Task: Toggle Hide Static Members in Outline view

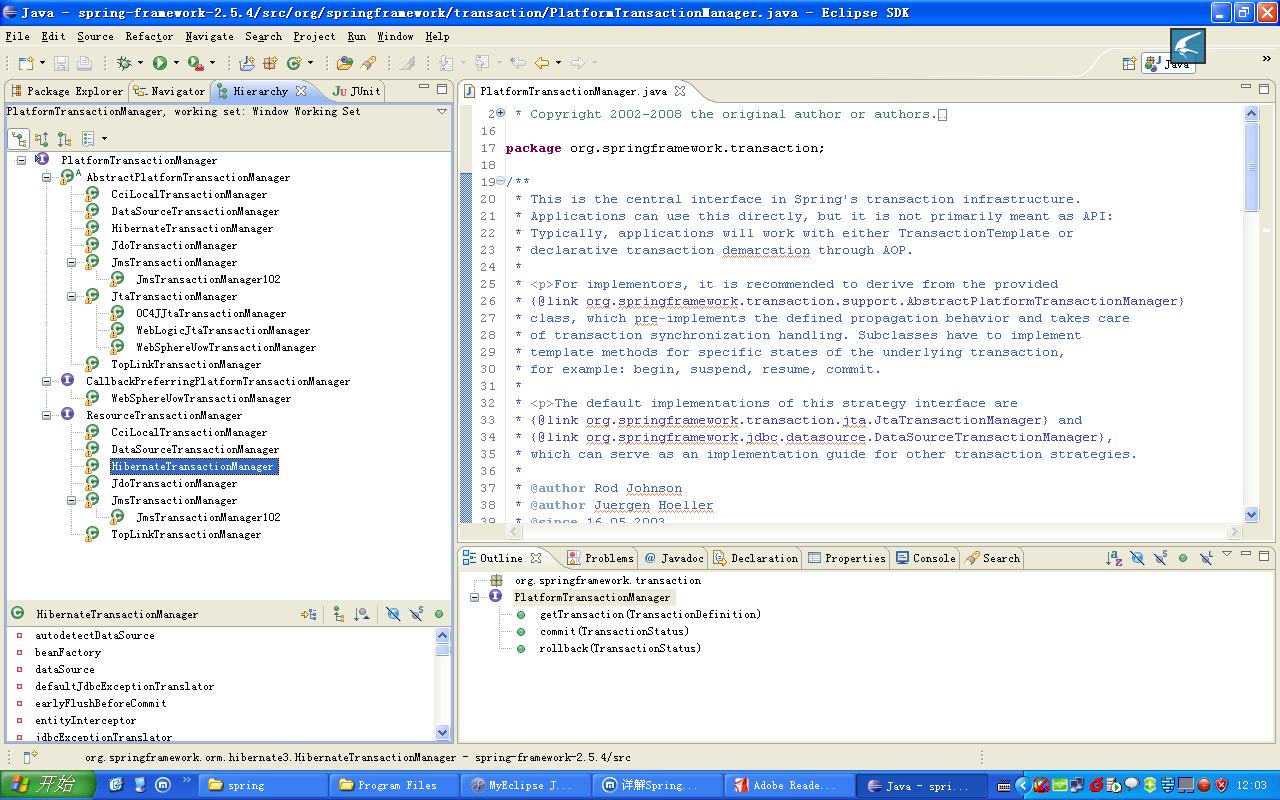Action: click(1160, 558)
